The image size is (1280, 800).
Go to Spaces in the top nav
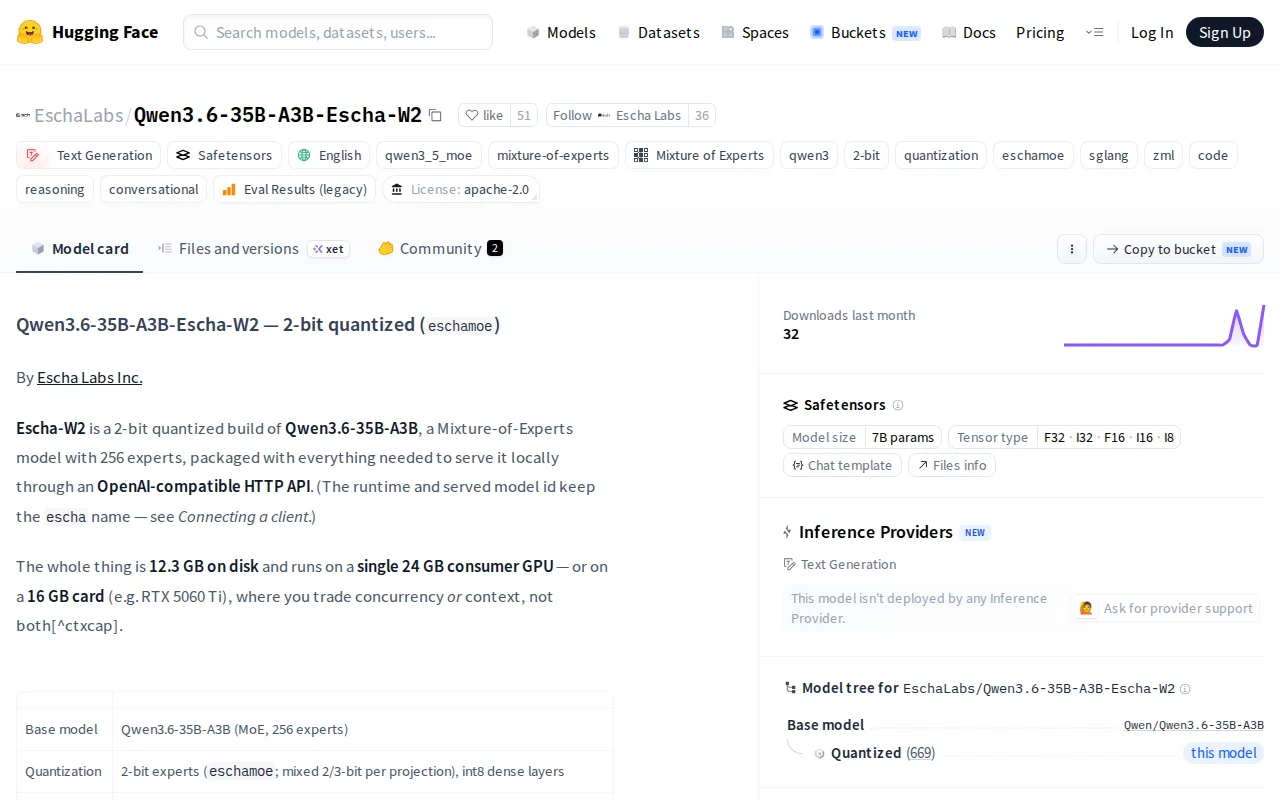[x=755, y=32]
